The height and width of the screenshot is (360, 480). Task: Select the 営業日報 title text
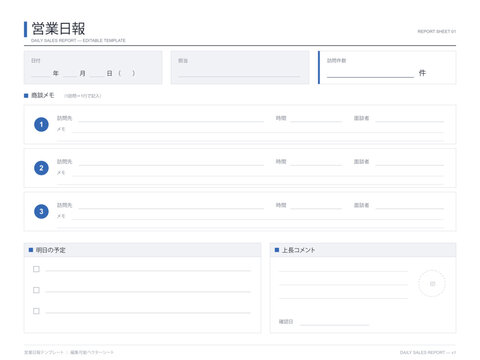tap(58, 29)
